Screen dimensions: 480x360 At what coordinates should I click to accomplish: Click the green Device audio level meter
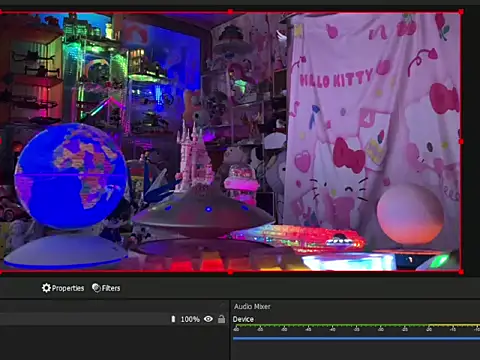pos(356,325)
